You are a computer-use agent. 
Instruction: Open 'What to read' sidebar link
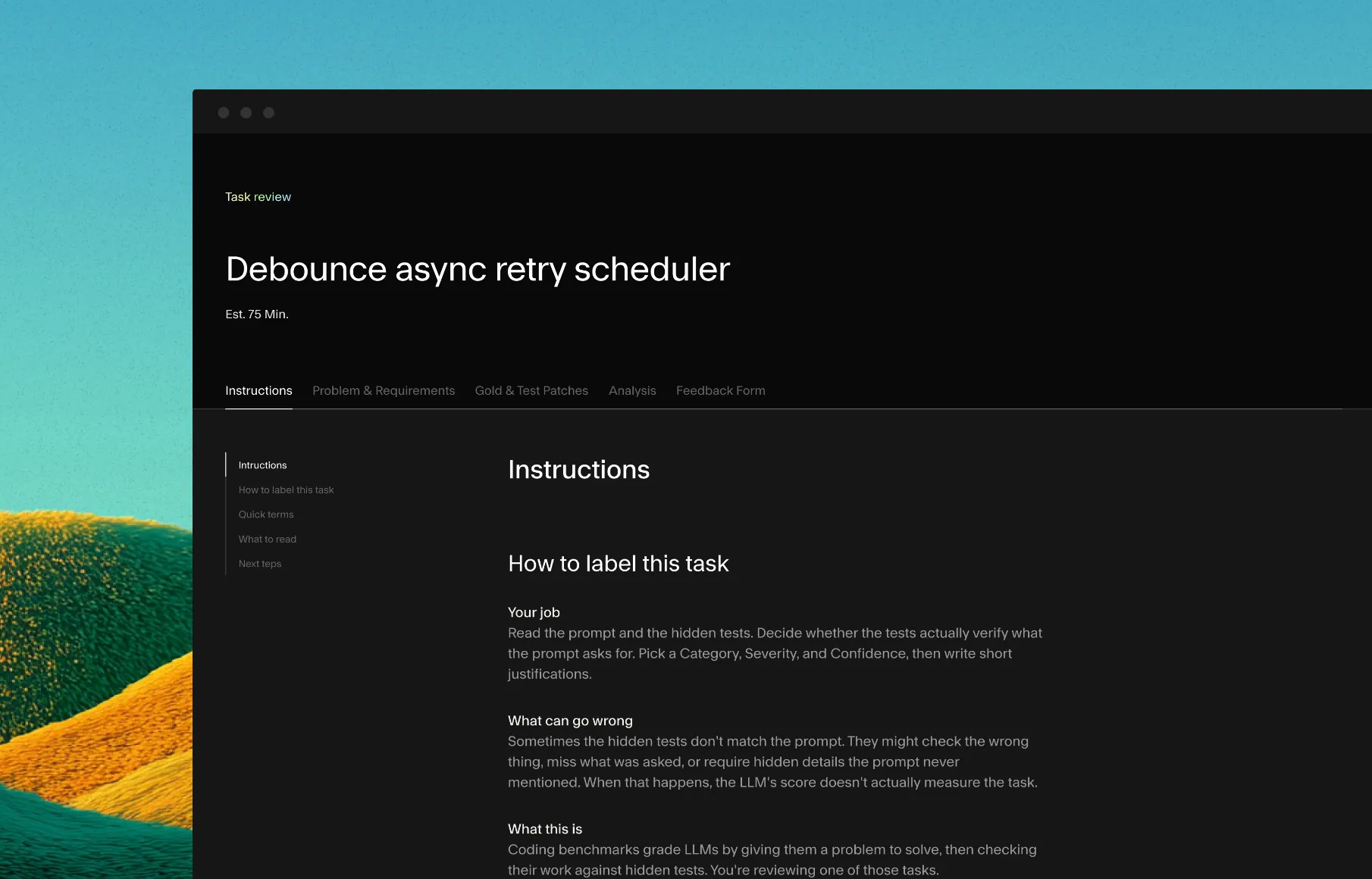pos(268,540)
